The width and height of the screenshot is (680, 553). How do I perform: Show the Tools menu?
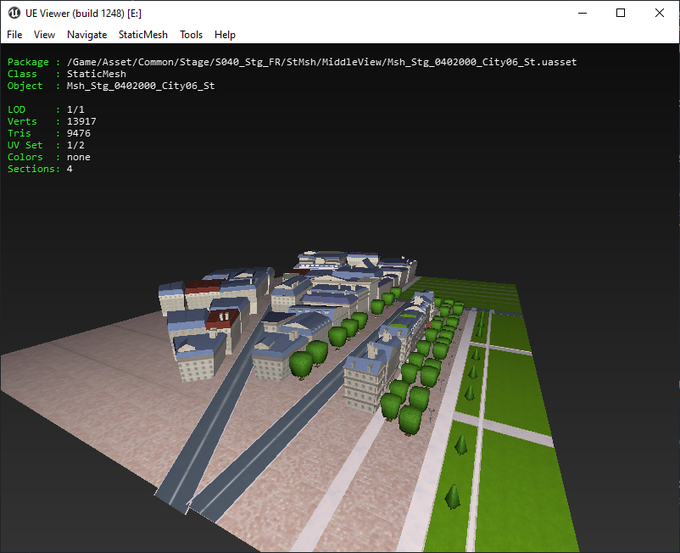pyautogui.click(x=190, y=34)
